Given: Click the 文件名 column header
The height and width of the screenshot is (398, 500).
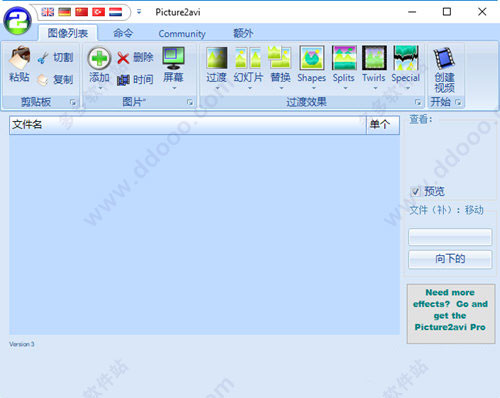Looking at the screenshot, I should pyautogui.click(x=188, y=125).
